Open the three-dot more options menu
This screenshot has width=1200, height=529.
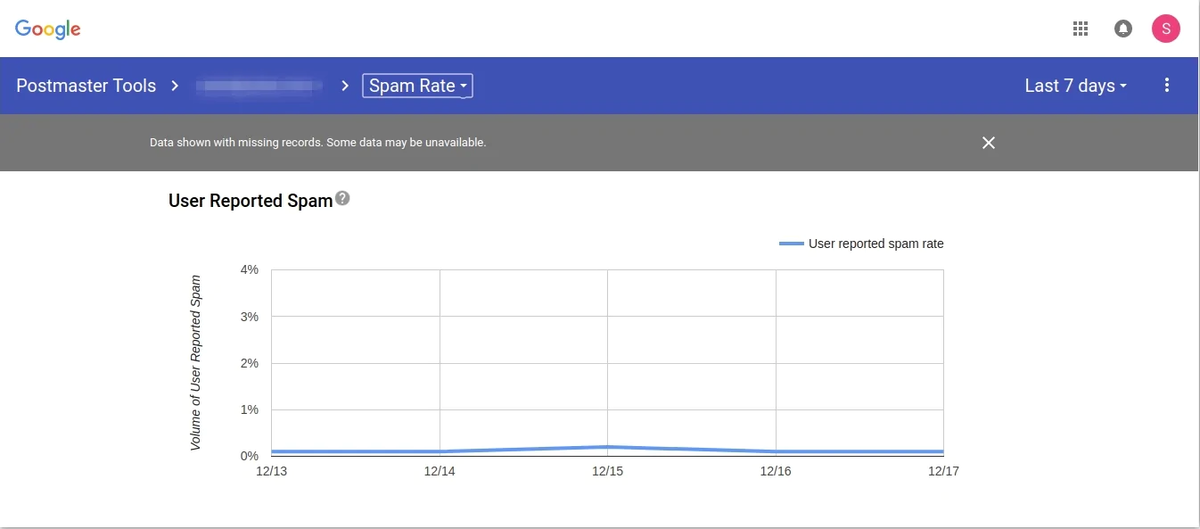(x=1166, y=86)
